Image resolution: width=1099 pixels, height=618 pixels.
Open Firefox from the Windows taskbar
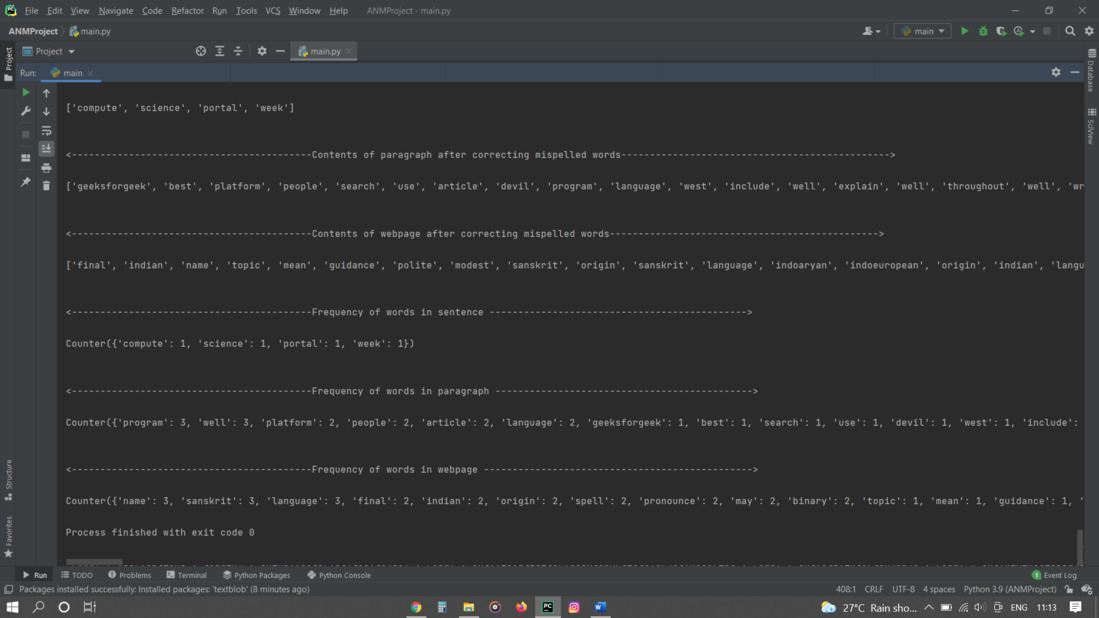(521, 607)
